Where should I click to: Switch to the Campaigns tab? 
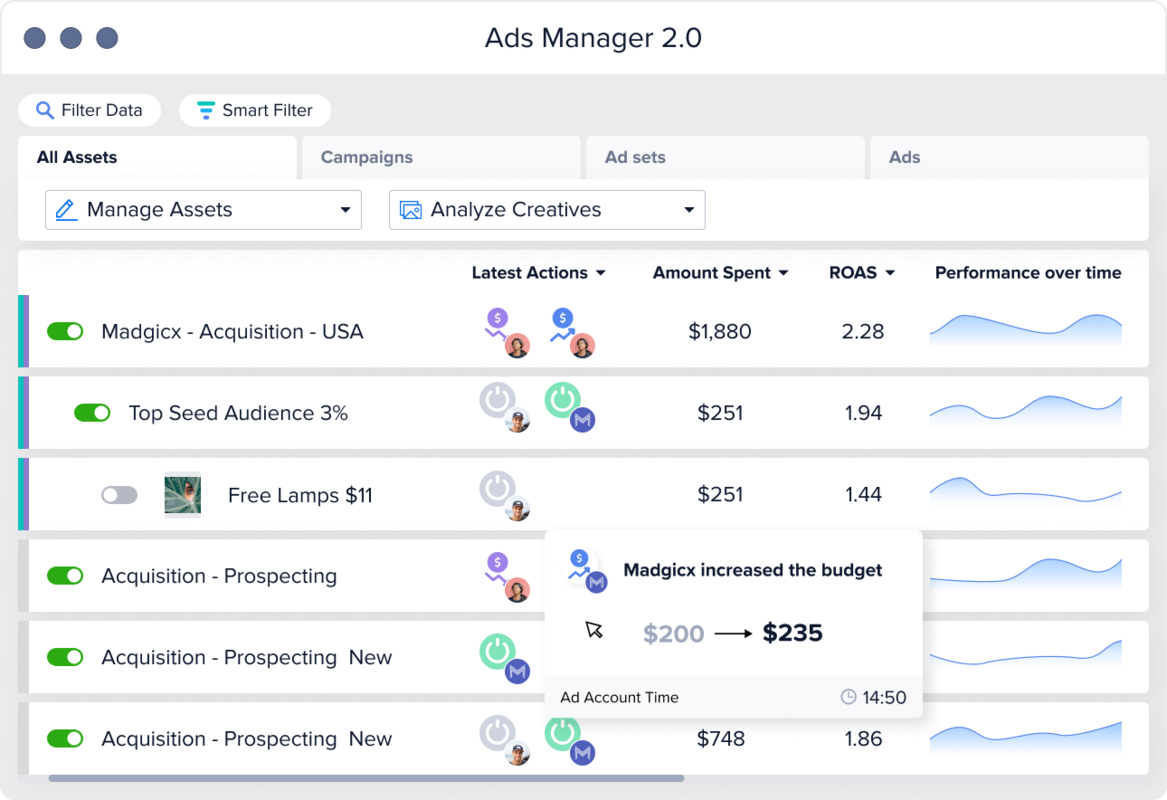tap(367, 157)
